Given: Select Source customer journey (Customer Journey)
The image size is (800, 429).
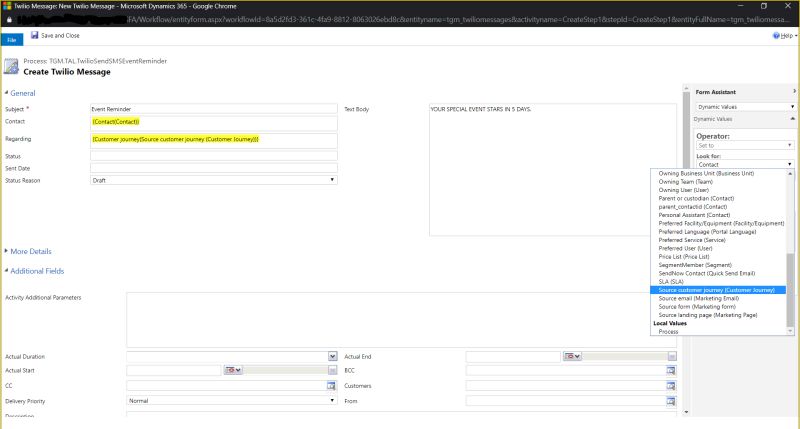Looking at the screenshot, I should click(x=718, y=290).
